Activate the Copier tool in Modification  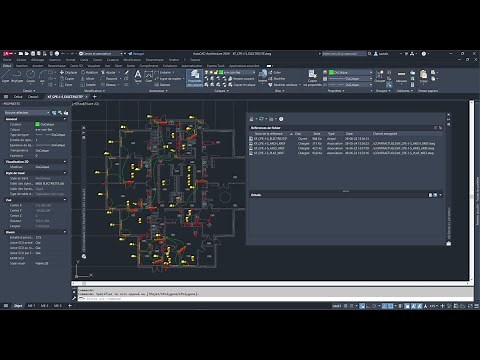(67, 79)
